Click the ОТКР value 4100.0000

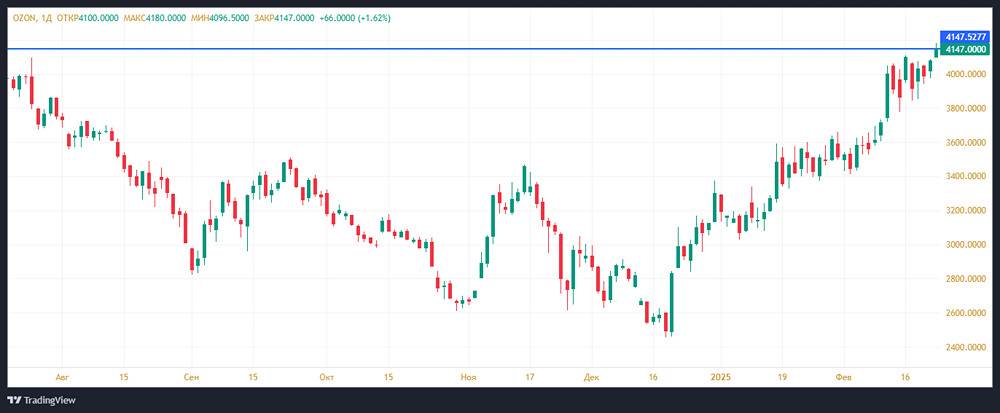99,18
